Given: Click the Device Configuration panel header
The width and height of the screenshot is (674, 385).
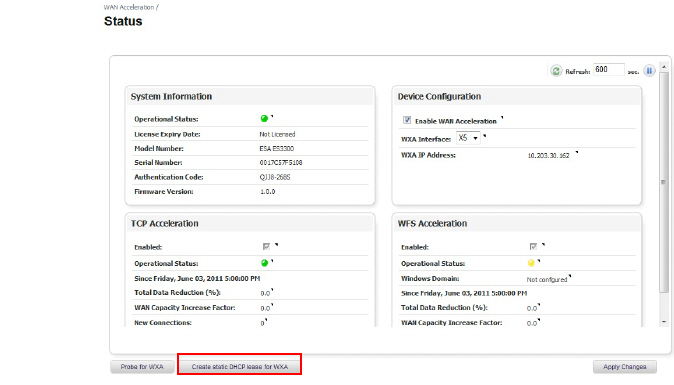Looking at the screenshot, I should click(517, 96).
